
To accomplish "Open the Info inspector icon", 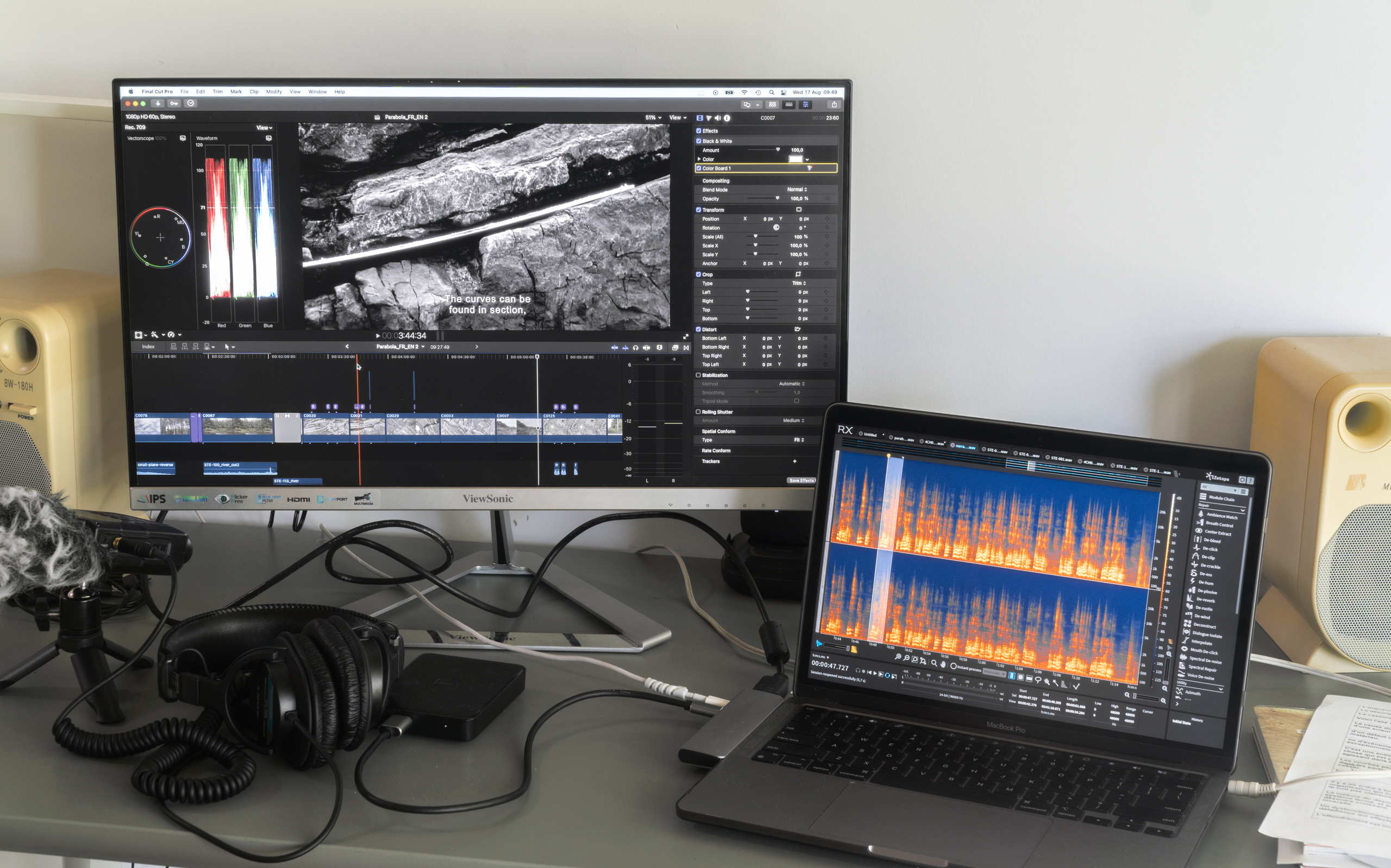I will [727, 118].
